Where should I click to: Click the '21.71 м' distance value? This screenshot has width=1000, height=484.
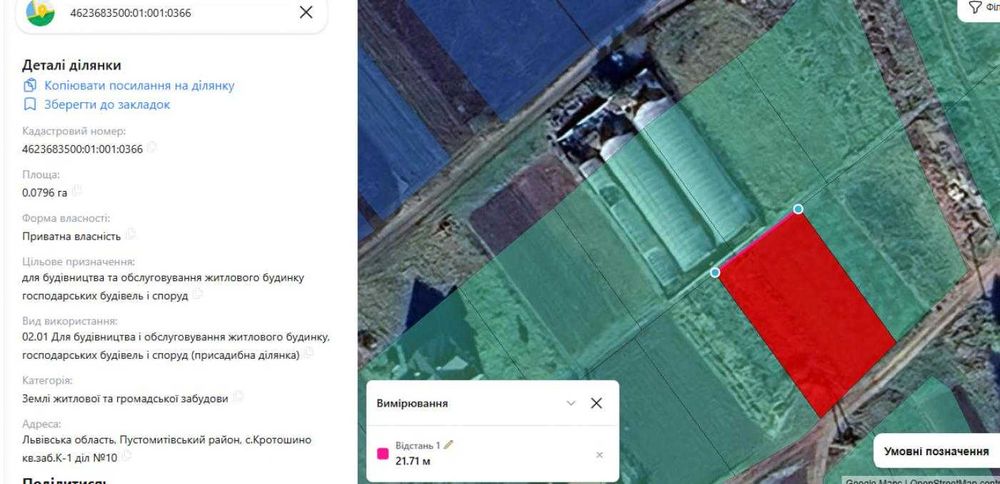[x=413, y=460]
